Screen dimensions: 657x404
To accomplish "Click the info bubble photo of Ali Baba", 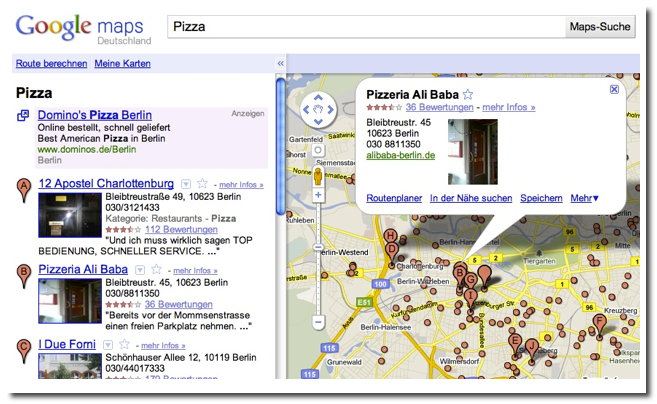I will 473,152.
